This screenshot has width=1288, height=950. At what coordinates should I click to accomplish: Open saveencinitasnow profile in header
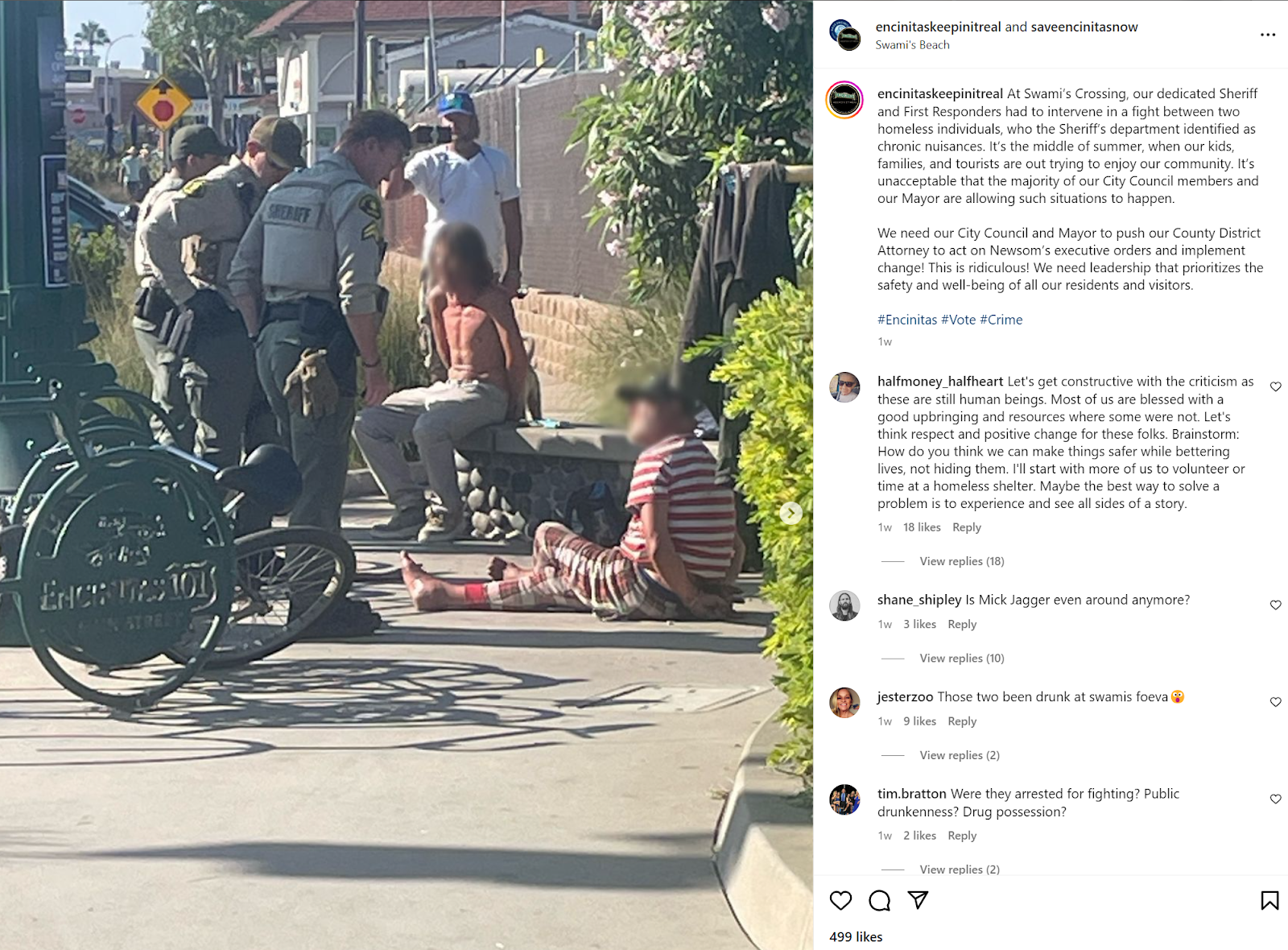pos(1084,27)
